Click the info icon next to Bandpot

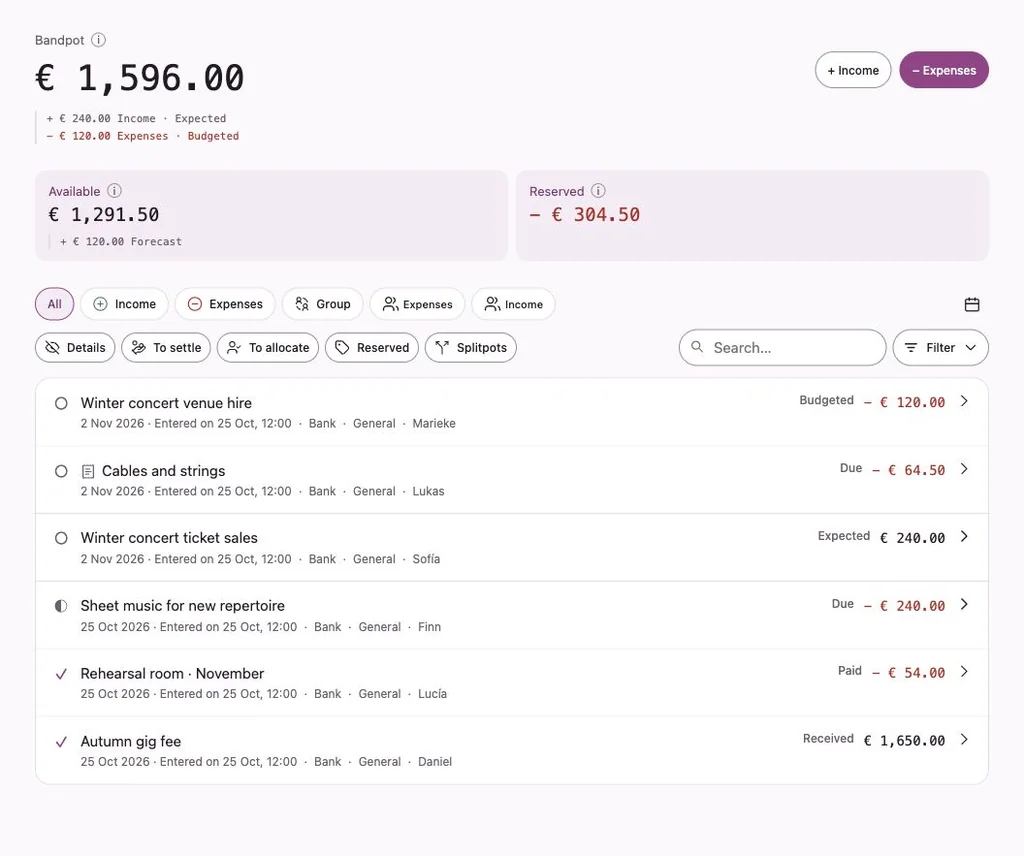point(98,40)
